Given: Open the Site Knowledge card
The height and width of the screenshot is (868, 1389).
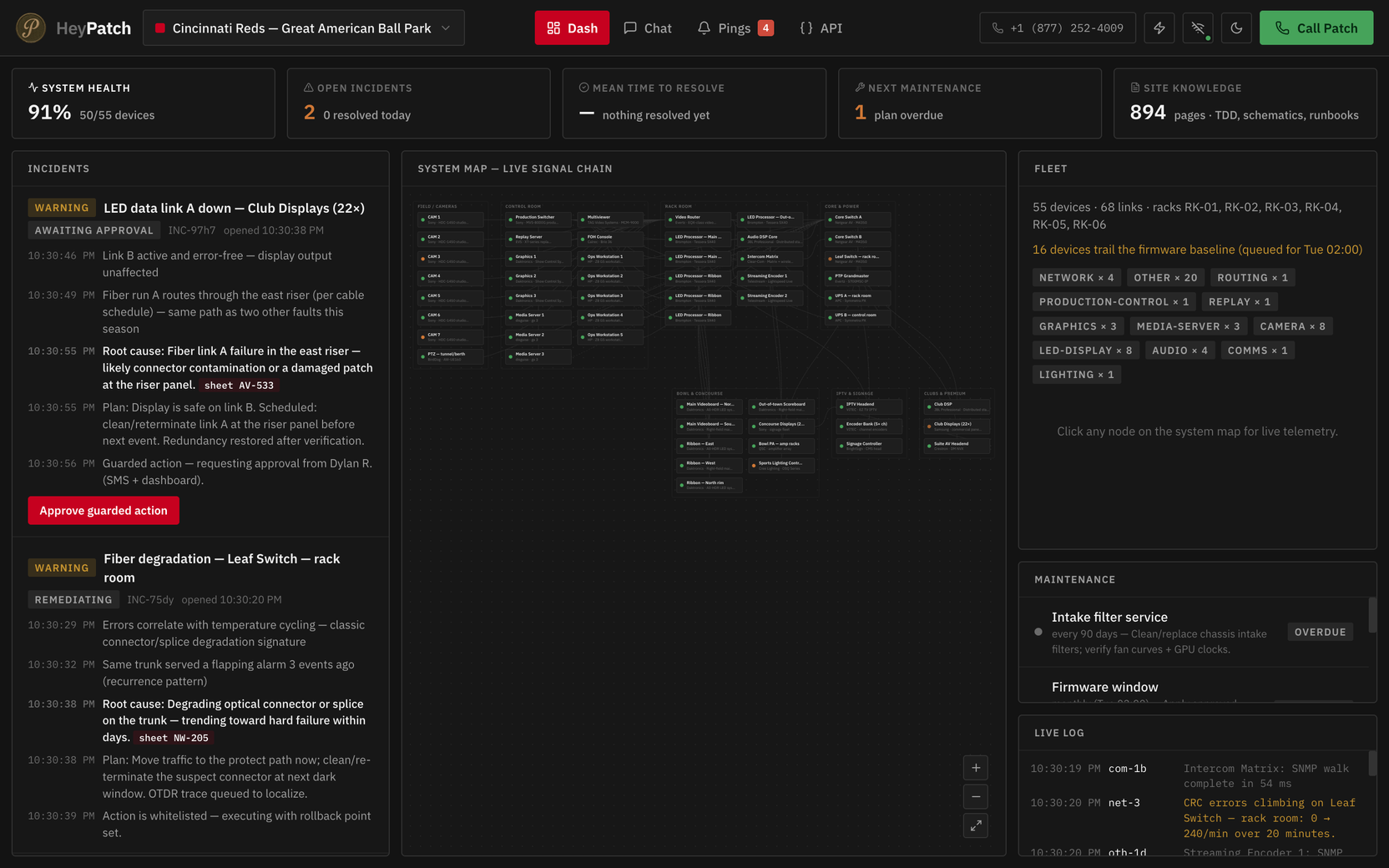Looking at the screenshot, I should (1245, 103).
